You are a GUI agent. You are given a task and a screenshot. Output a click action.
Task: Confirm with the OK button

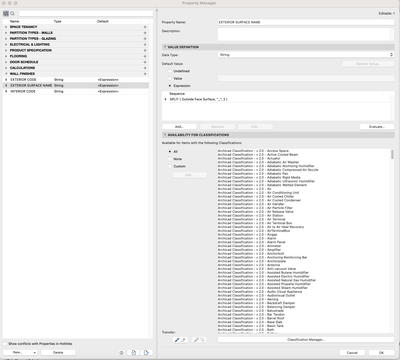point(381,353)
